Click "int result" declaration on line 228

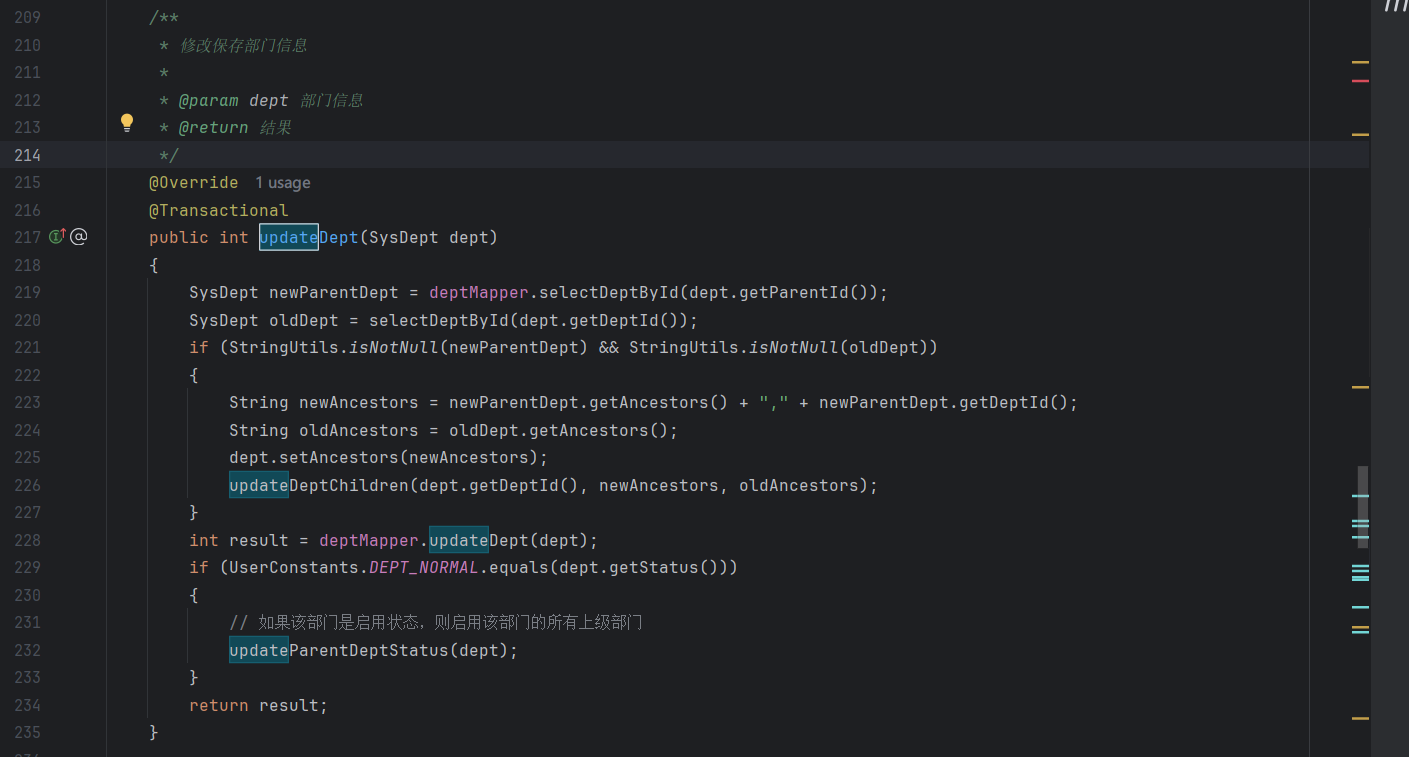click(239, 540)
